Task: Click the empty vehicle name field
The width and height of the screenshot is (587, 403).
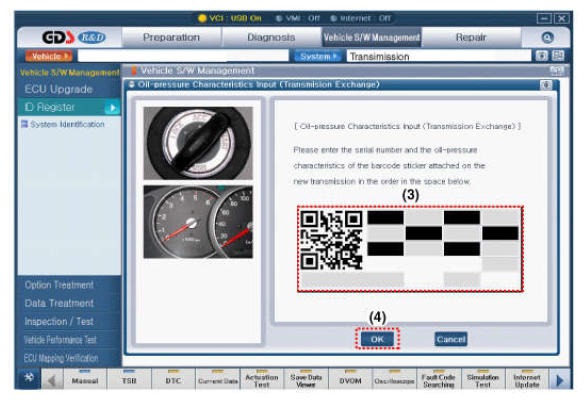Action: [183, 56]
